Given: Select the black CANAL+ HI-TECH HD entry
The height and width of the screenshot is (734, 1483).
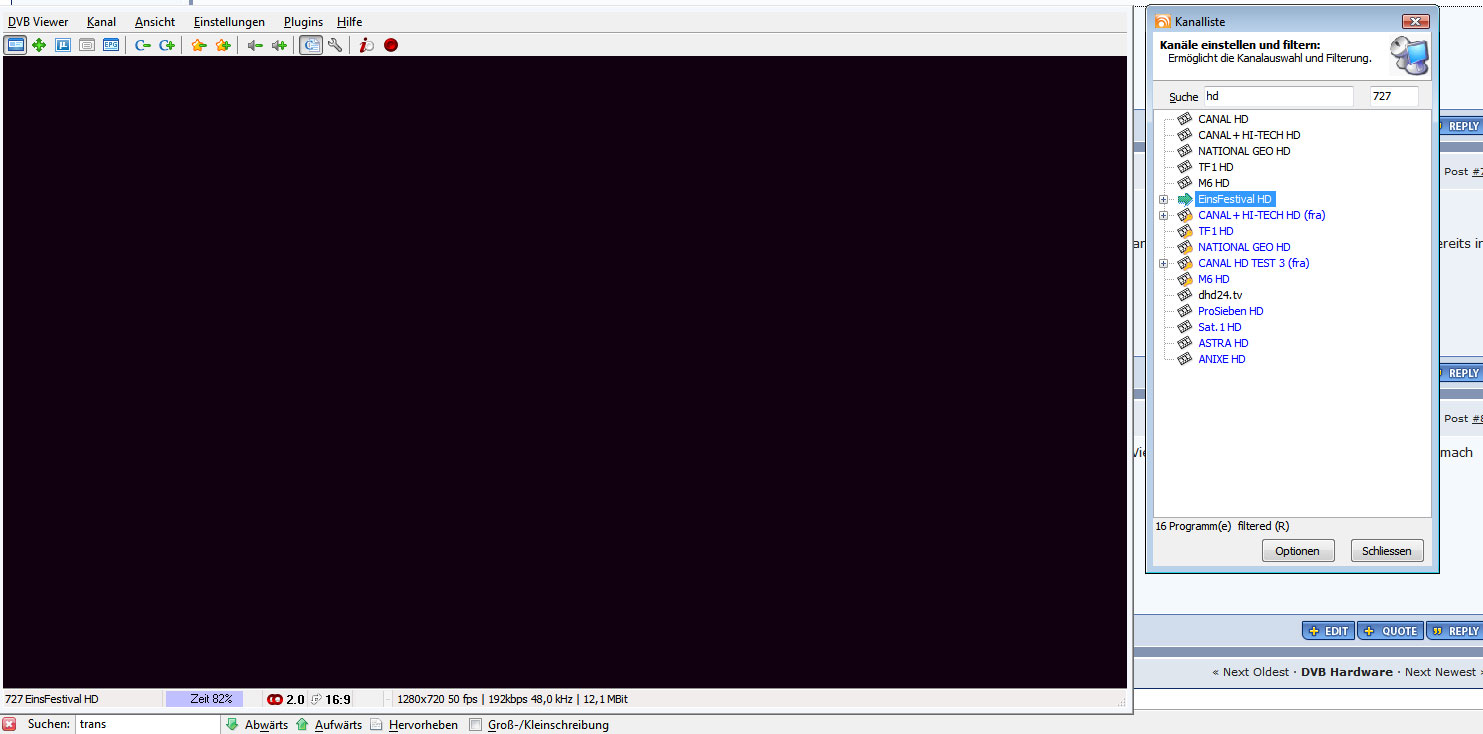Looking at the screenshot, I should pyautogui.click(x=1249, y=135).
